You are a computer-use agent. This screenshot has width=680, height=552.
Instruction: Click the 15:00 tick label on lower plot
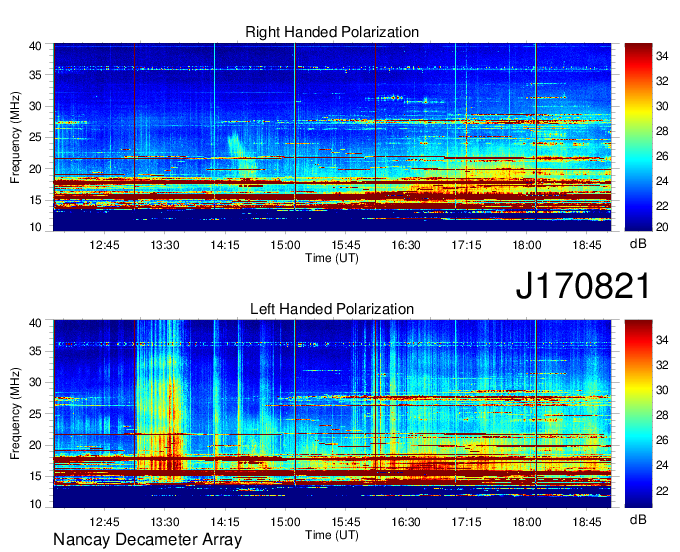point(285,522)
